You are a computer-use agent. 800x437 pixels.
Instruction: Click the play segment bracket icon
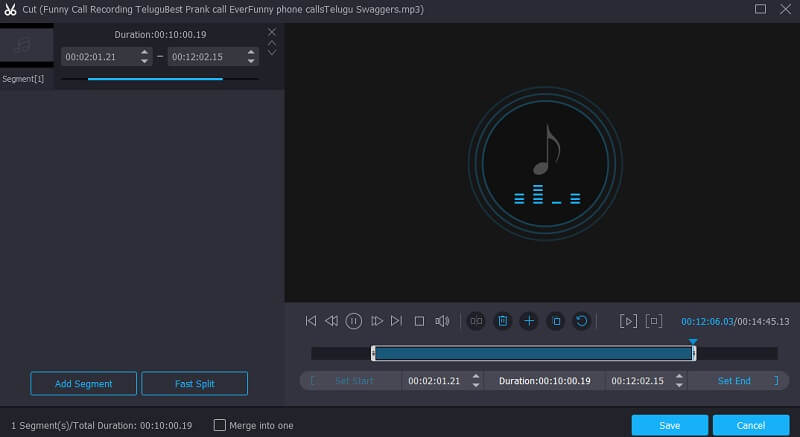tap(628, 321)
